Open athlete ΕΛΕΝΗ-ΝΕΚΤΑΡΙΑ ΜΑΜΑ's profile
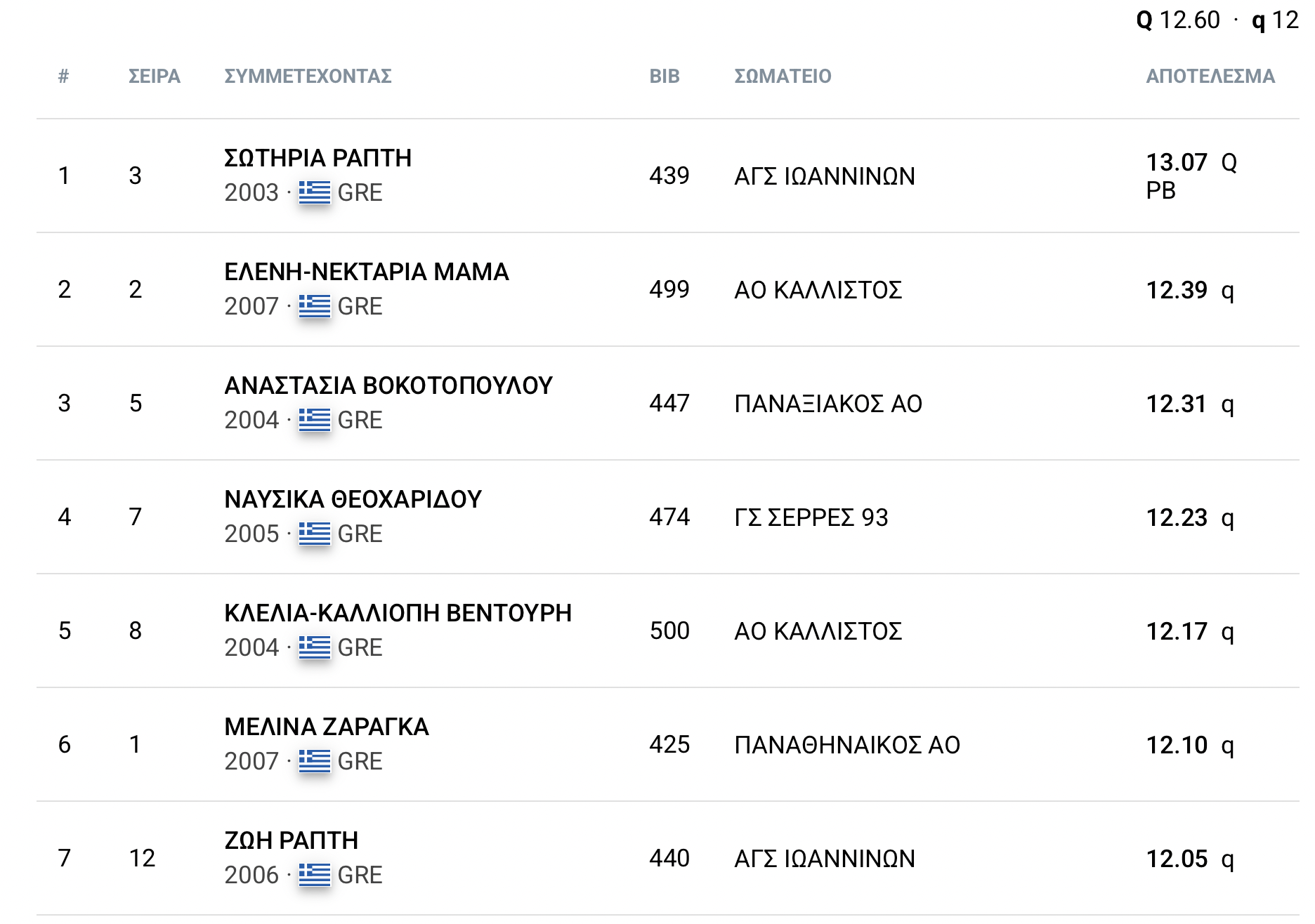 [x=366, y=272]
